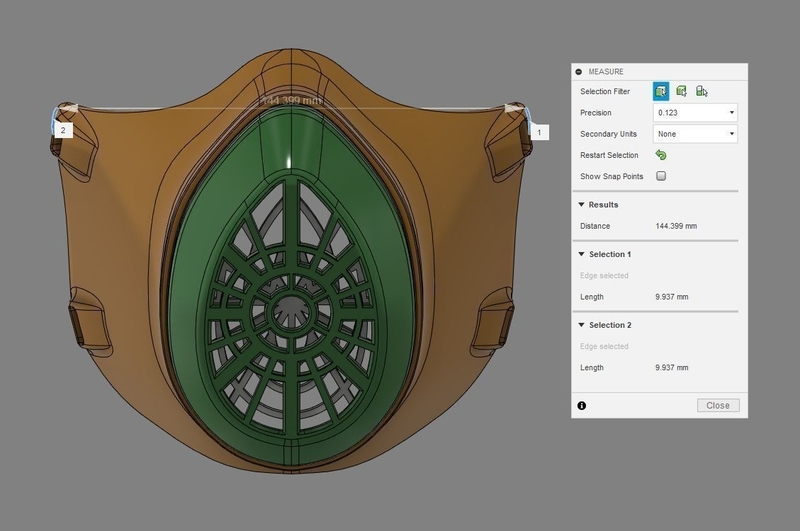This screenshot has height=531, width=800.
Task: Click the Selection 1 length value
Action: [x=671, y=297]
